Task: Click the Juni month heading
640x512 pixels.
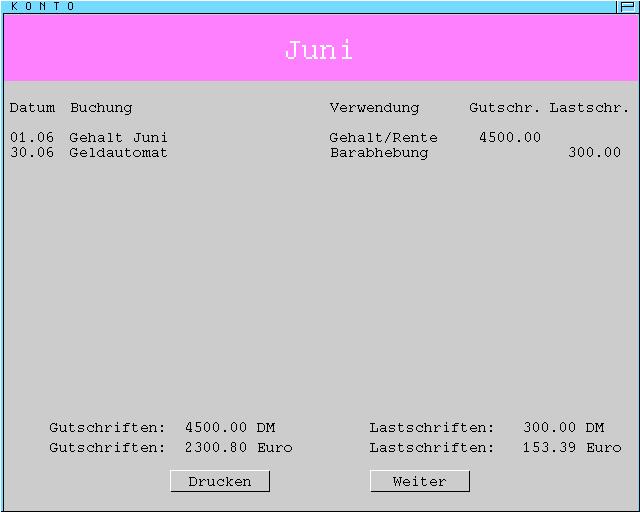Action: (x=319, y=50)
